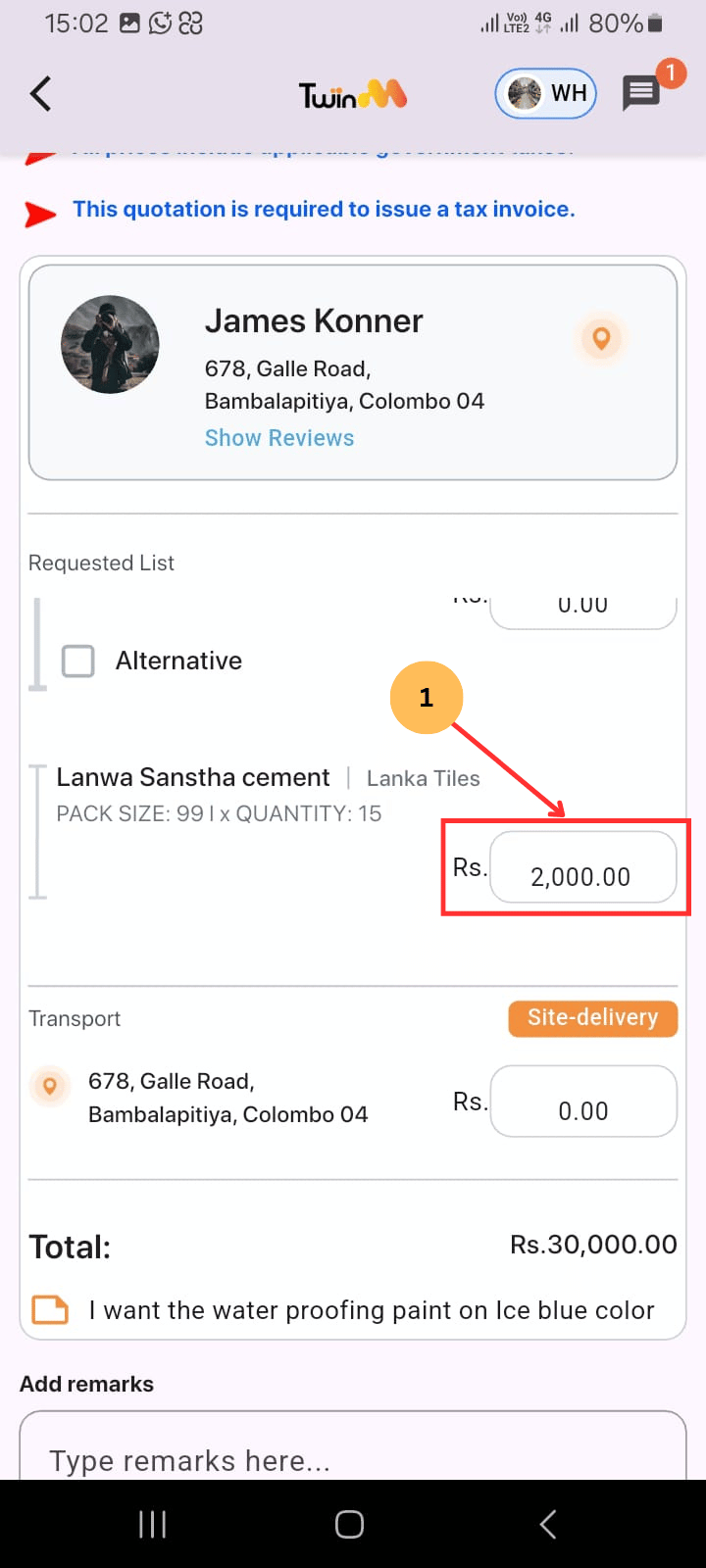Screen dimensions: 706x1568
Task: Tap the red arrow tax invoice notice
Action: point(40,213)
